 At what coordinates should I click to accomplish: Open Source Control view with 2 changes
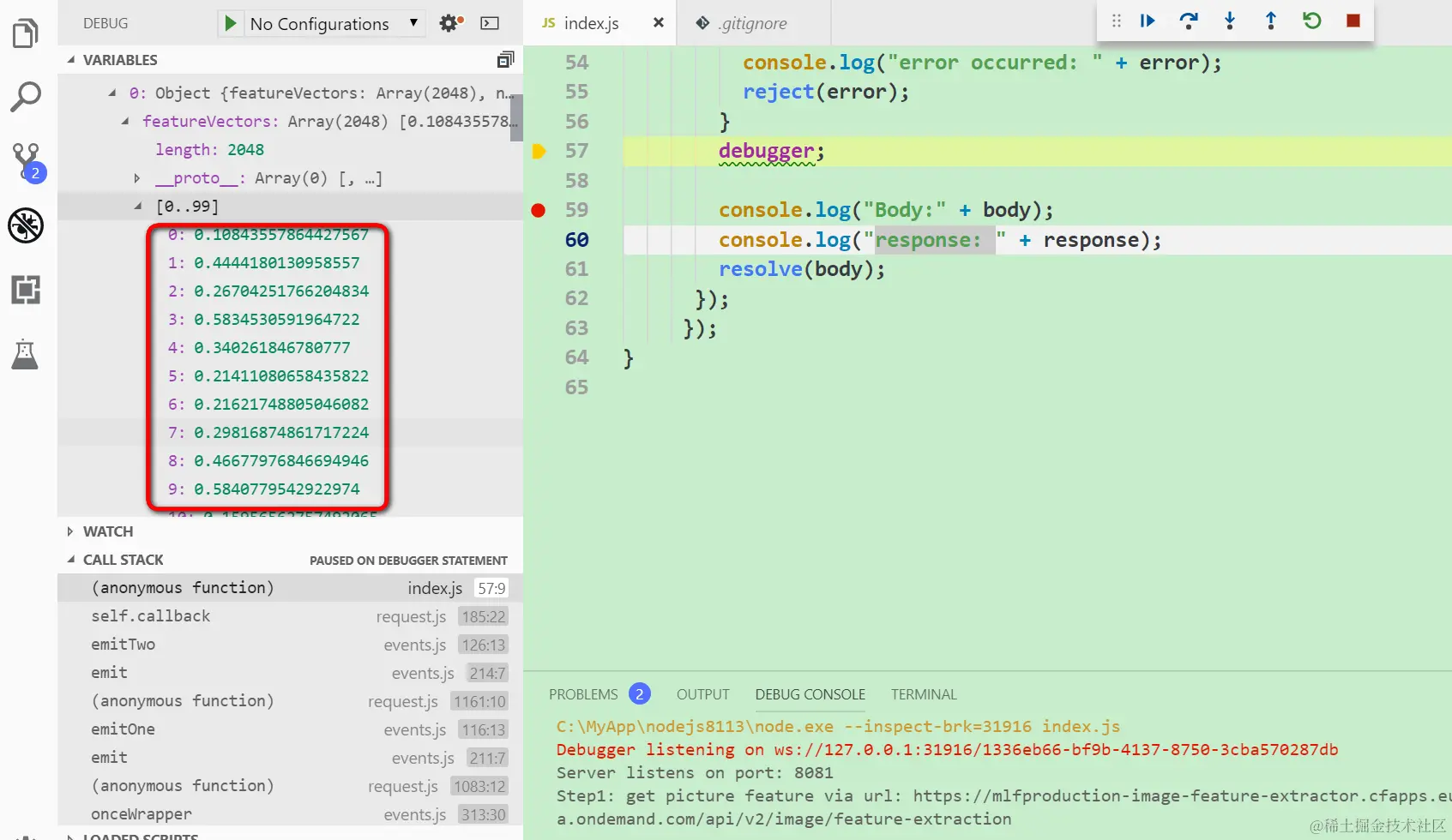coord(27,161)
